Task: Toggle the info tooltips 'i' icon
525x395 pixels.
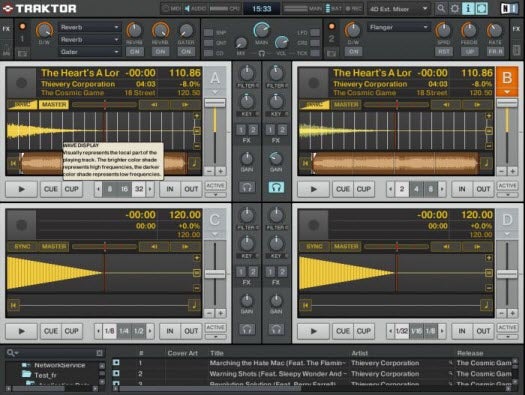Action: click(468, 8)
